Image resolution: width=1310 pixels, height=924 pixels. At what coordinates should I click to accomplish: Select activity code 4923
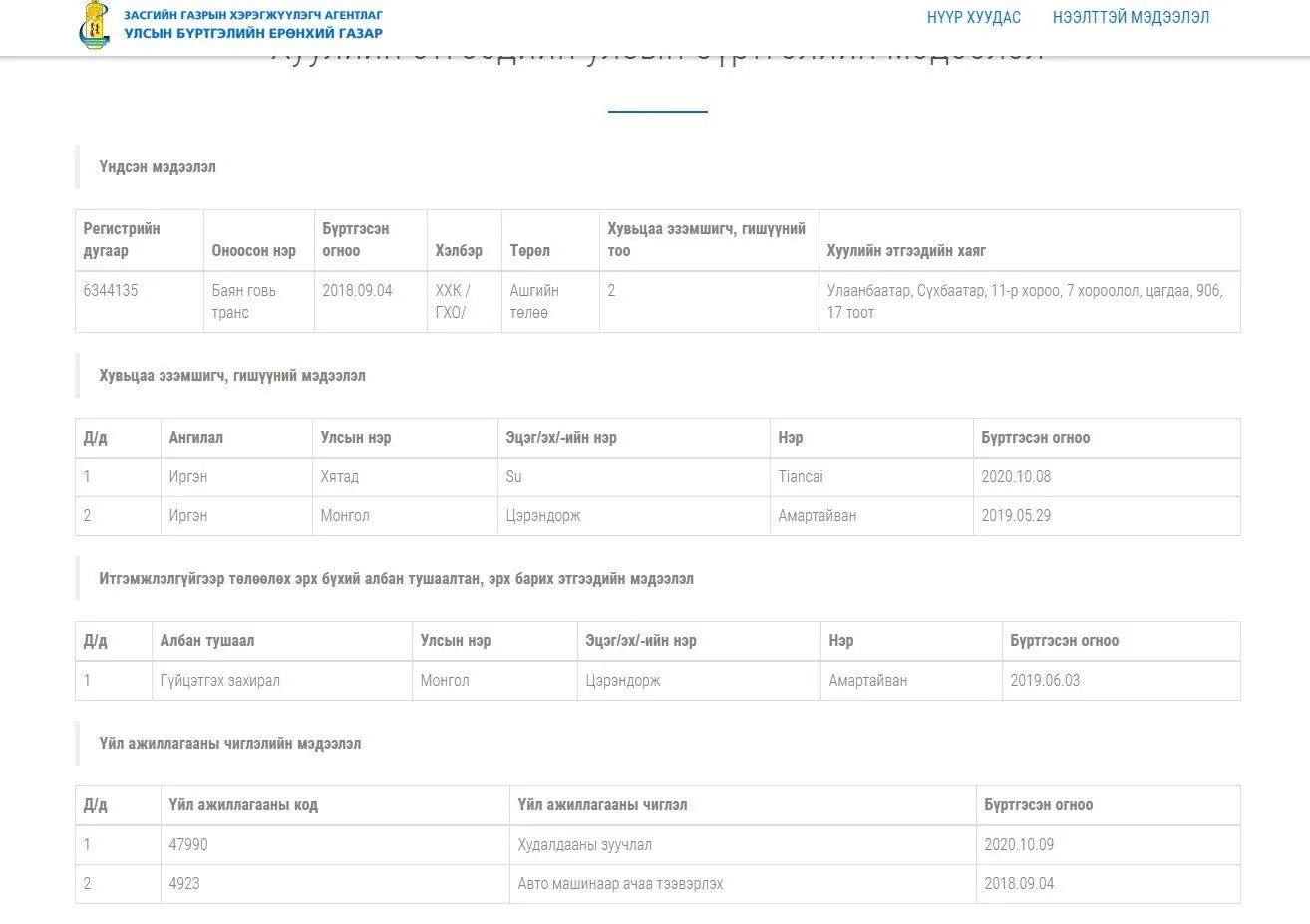click(184, 883)
